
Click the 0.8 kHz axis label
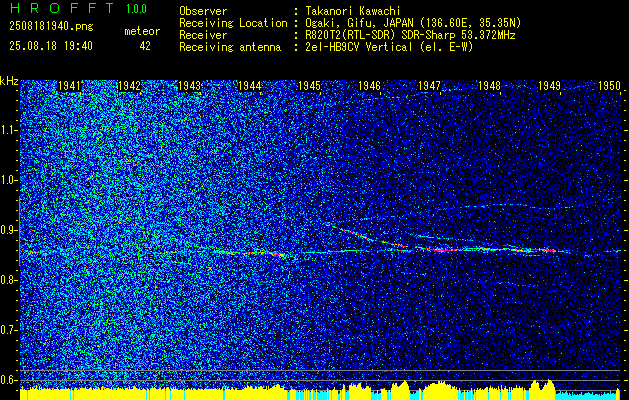click(9, 280)
